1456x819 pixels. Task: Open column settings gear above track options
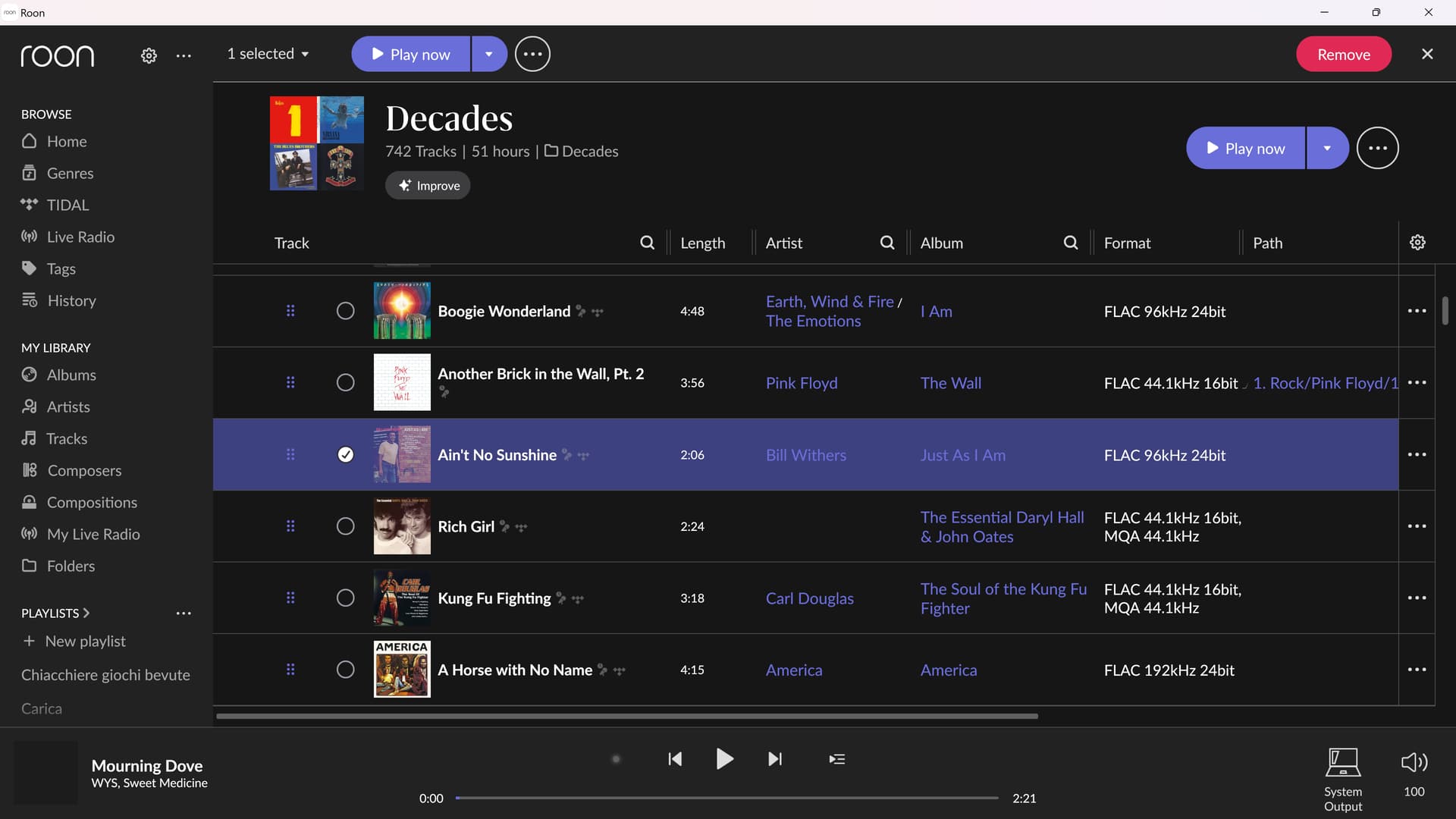pyautogui.click(x=1417, y=242)
